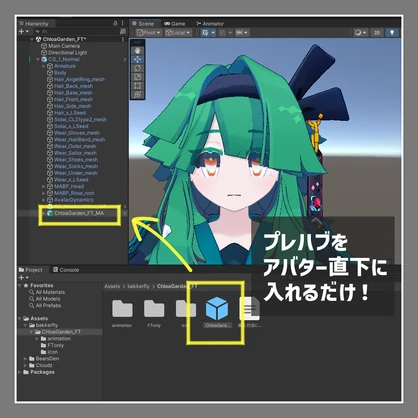418x418 pixels.
Task: Open Hierarchy create (+) dropdown
Action: coord(24,31)
